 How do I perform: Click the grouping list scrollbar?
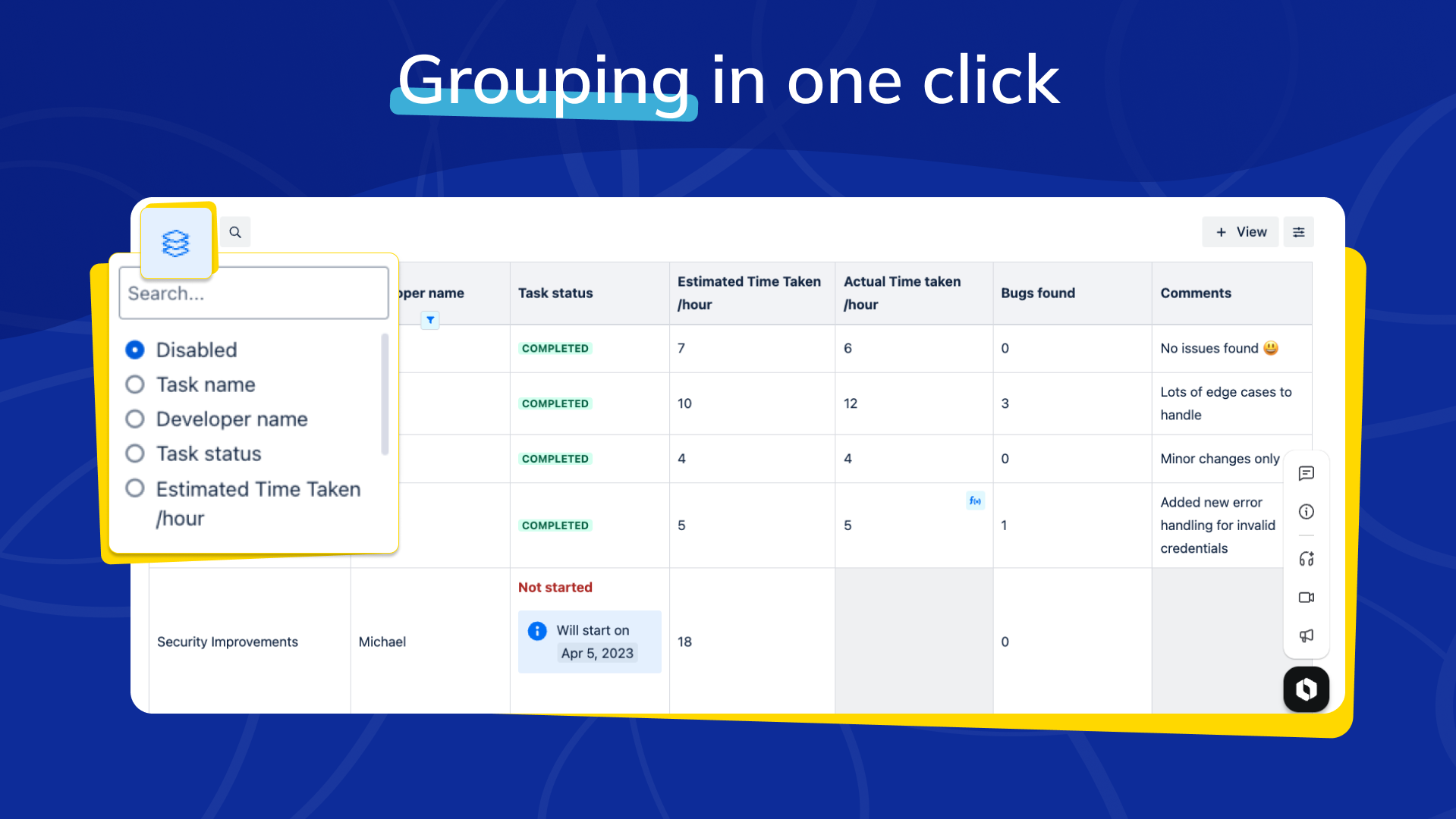pos(385,394)
